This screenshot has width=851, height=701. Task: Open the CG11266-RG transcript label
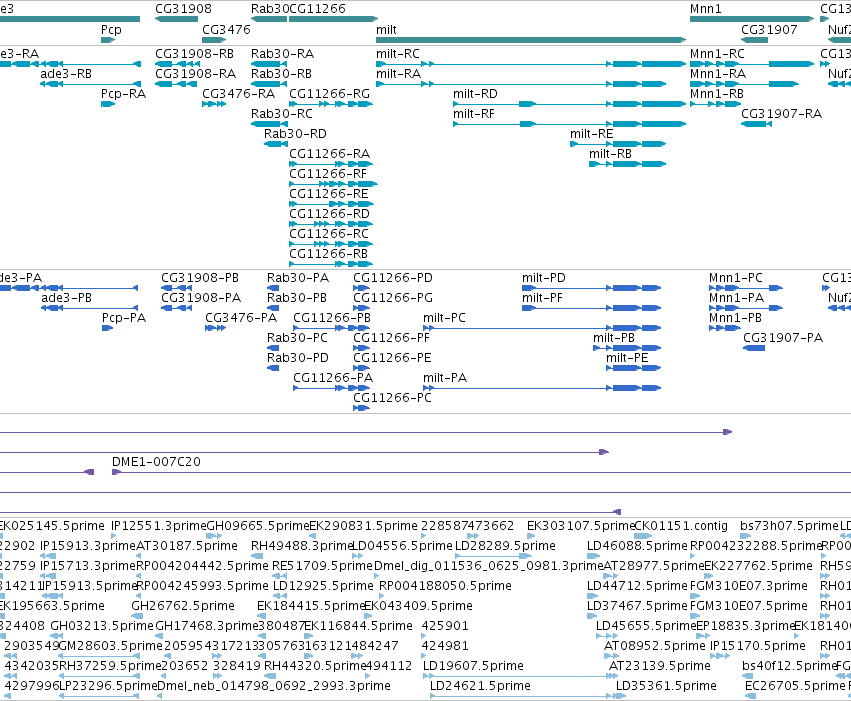point(329,94)
